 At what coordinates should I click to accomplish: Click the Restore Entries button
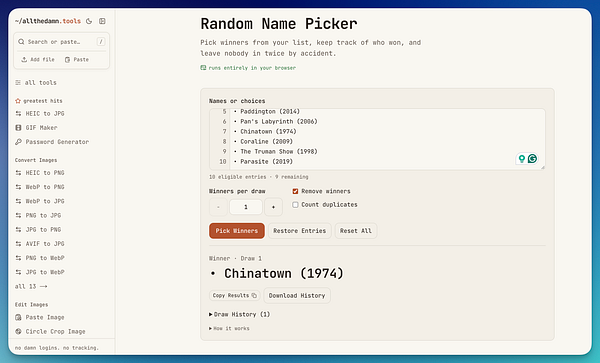pyautogui.click(x=300, y=231)
